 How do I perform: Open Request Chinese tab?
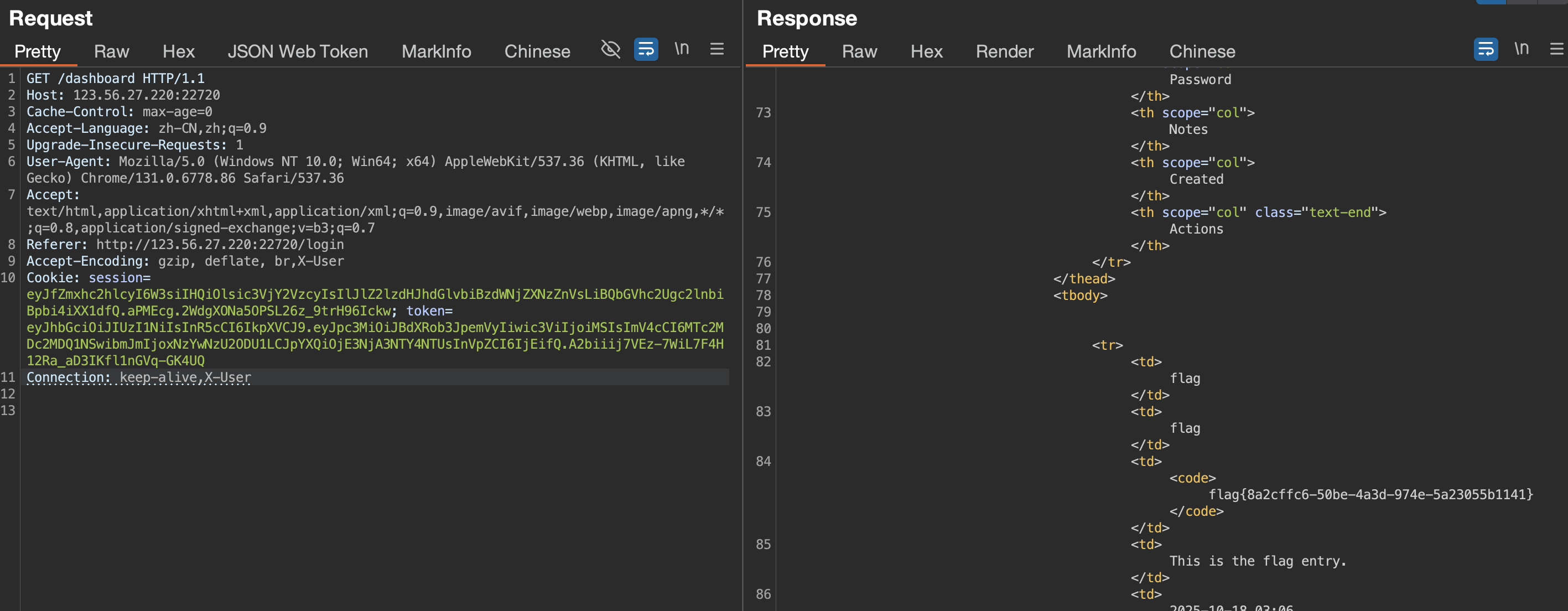click(537, 52)
